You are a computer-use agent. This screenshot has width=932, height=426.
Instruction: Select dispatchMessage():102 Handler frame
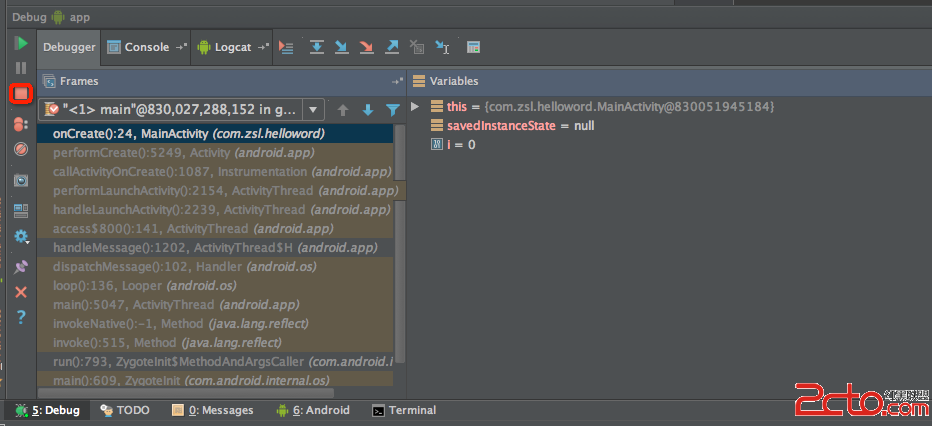(x=215, y=267)
